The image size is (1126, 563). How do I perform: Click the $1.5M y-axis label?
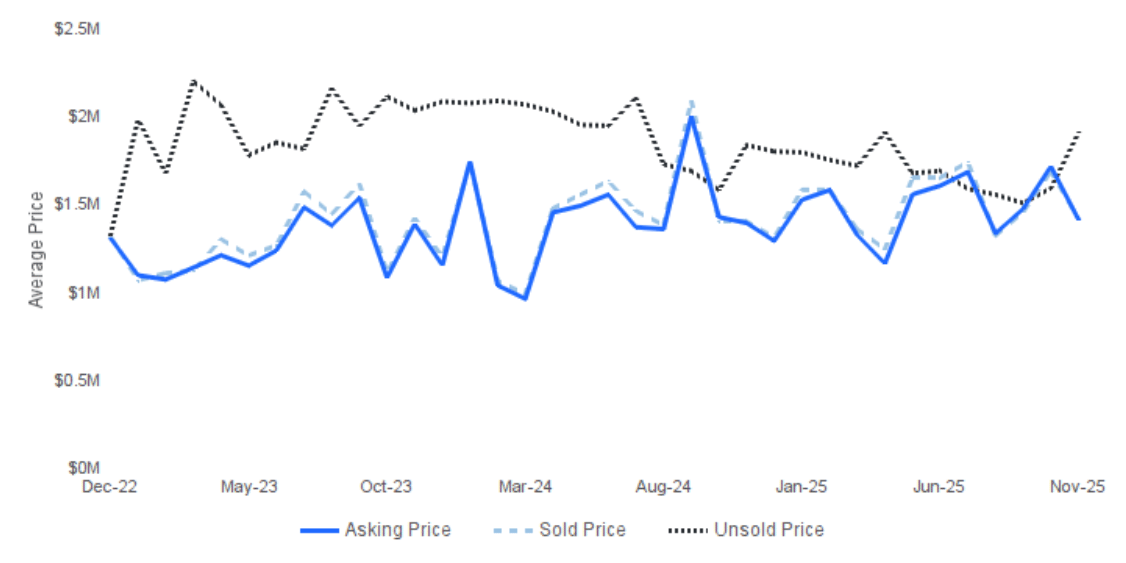(x=77, y=205)
